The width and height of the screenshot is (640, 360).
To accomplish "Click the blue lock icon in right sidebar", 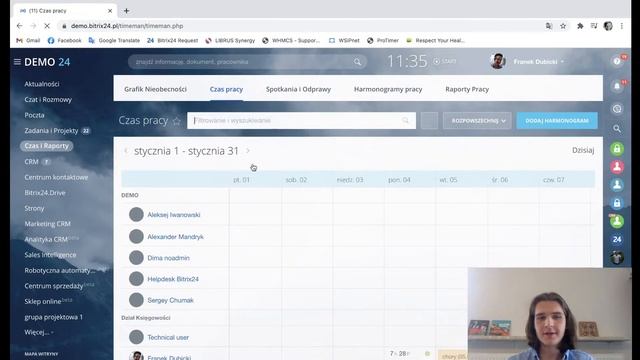I will pyautogui.click(x=617, y=203).
